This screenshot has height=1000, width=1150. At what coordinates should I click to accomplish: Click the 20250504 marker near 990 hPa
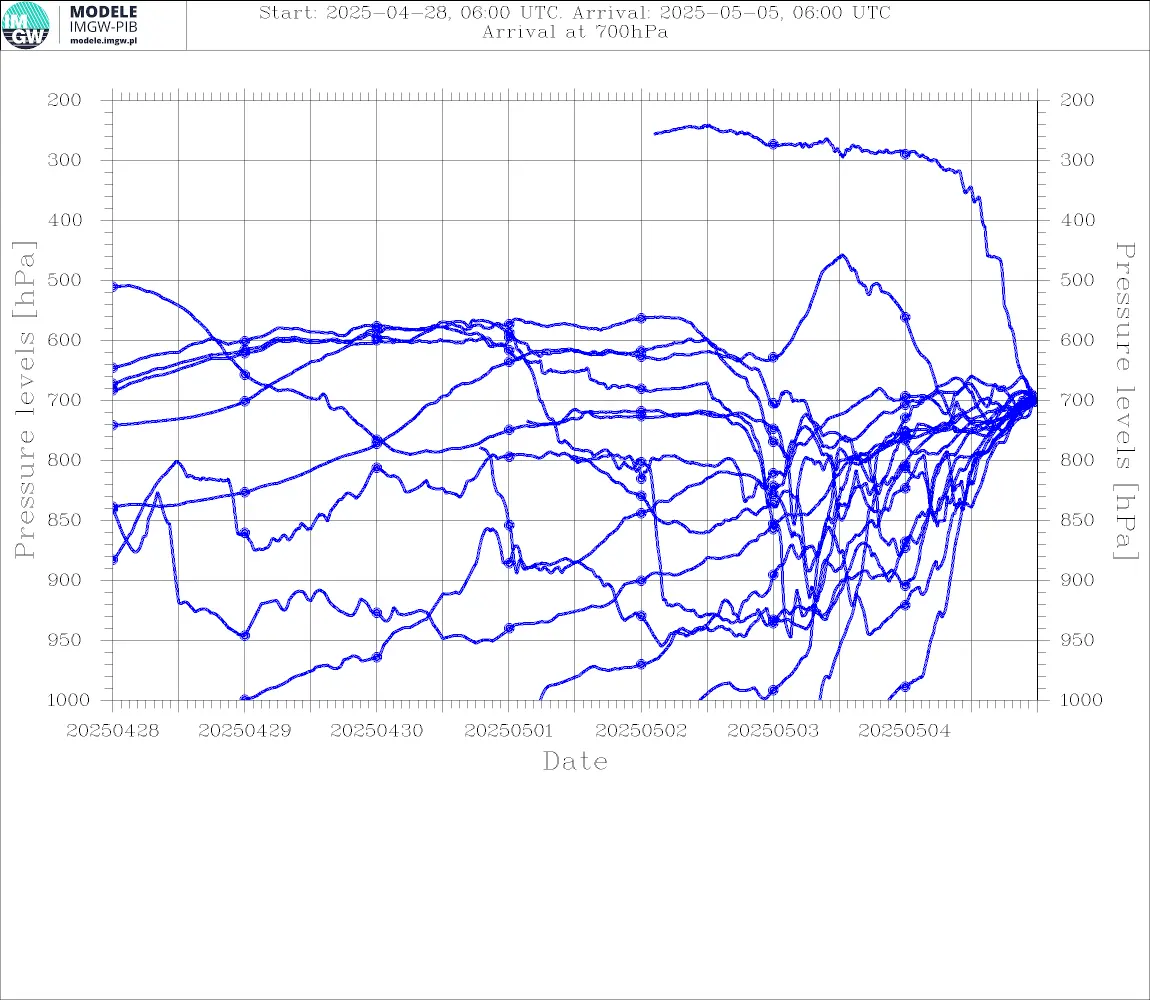click(905, 687)
